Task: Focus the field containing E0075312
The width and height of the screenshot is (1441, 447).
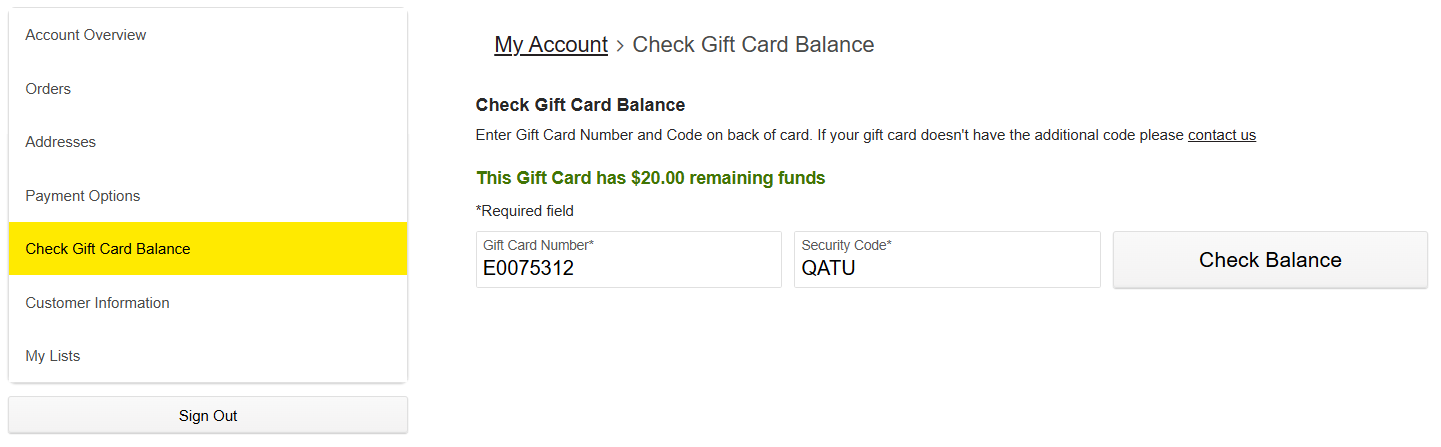Action: coord(629,260)
